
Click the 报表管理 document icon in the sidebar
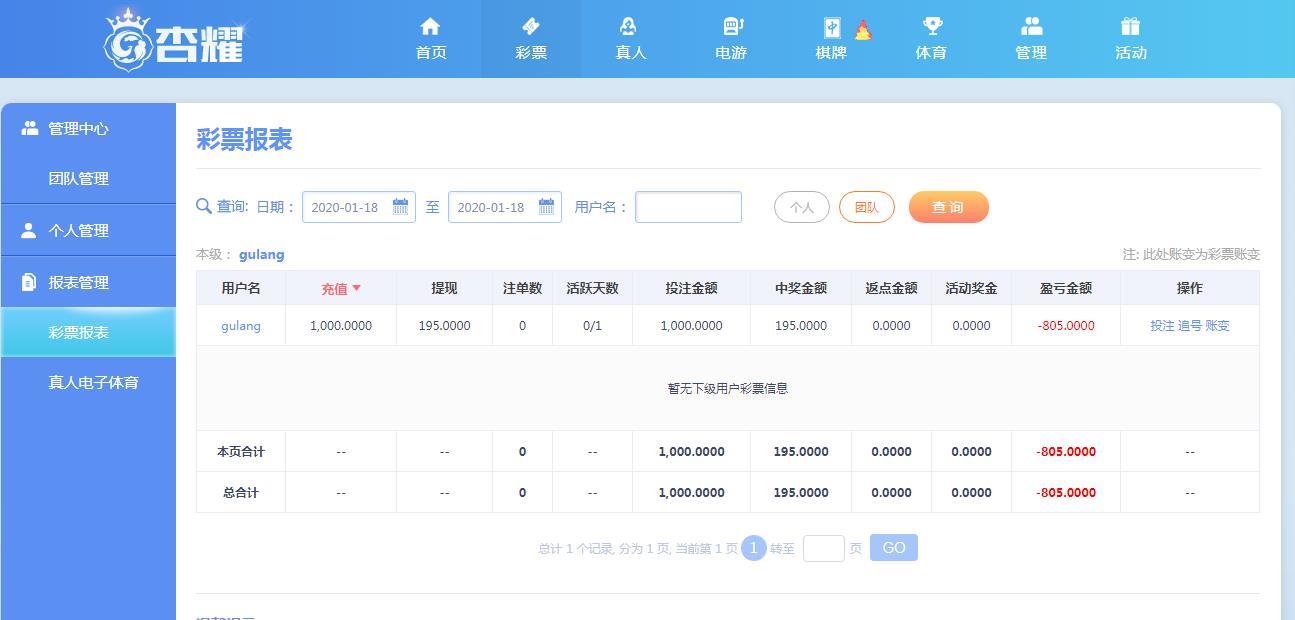click(29, 282)
